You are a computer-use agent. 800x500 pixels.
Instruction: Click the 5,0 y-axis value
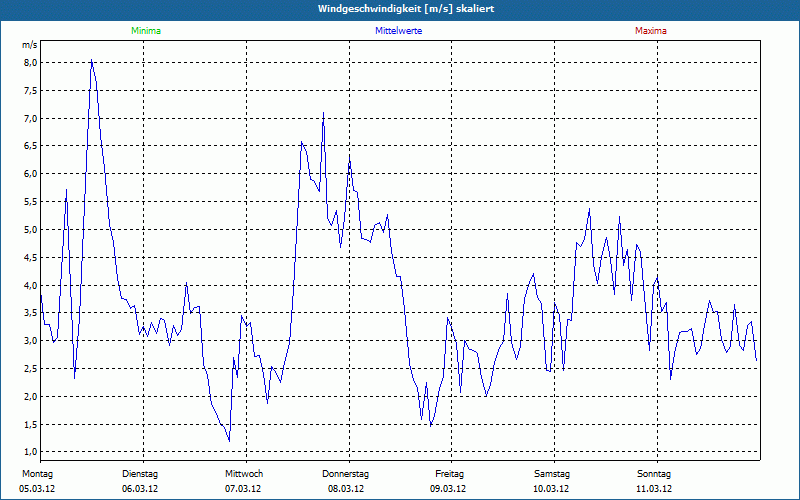[x=30, y=230]
